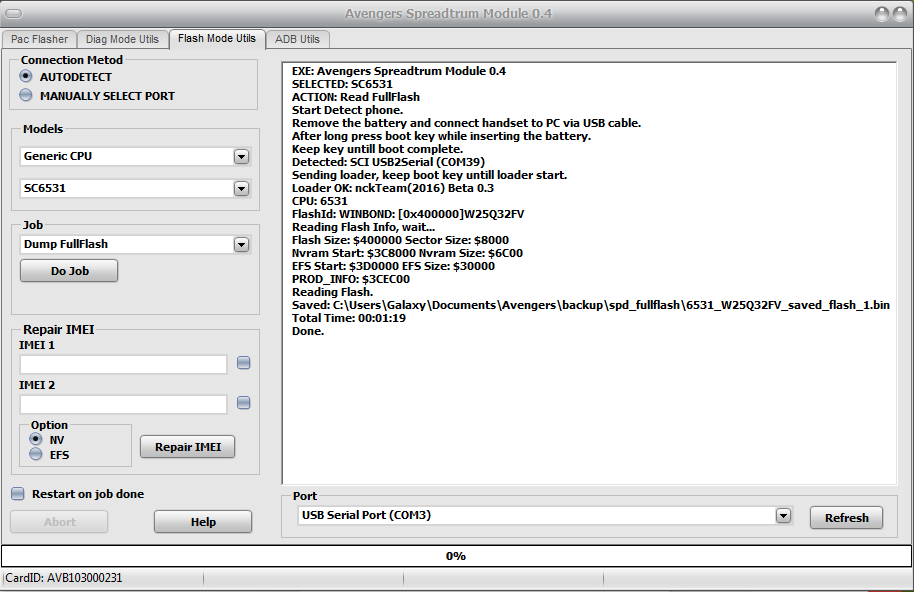The width and height of the screenshot is (914, 592).
Task: Click the Avengers Spreadtrum Module title bar
Action: tap(448, 13)
